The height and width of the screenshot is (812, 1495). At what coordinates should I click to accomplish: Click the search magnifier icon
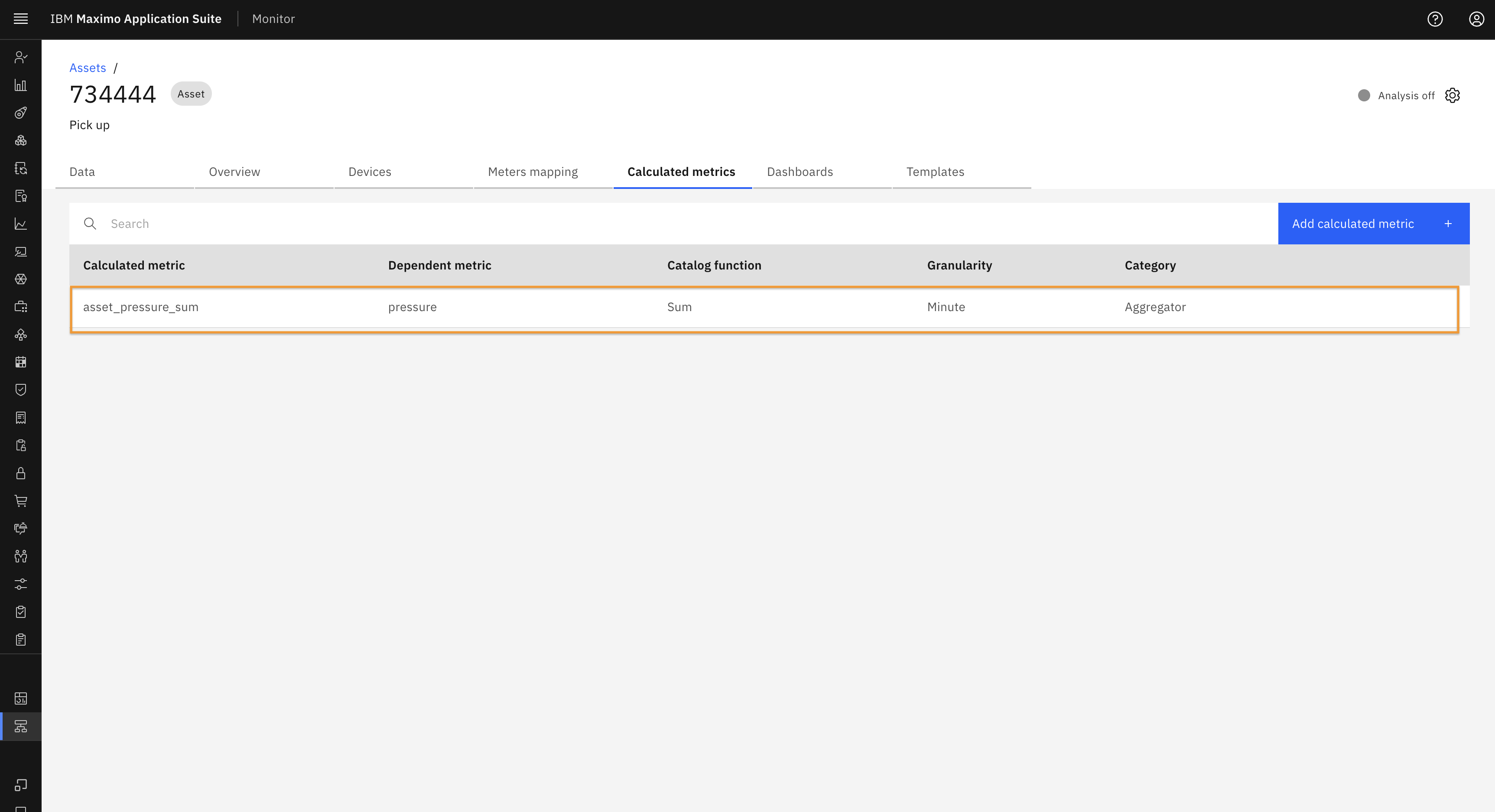(90, 224)
